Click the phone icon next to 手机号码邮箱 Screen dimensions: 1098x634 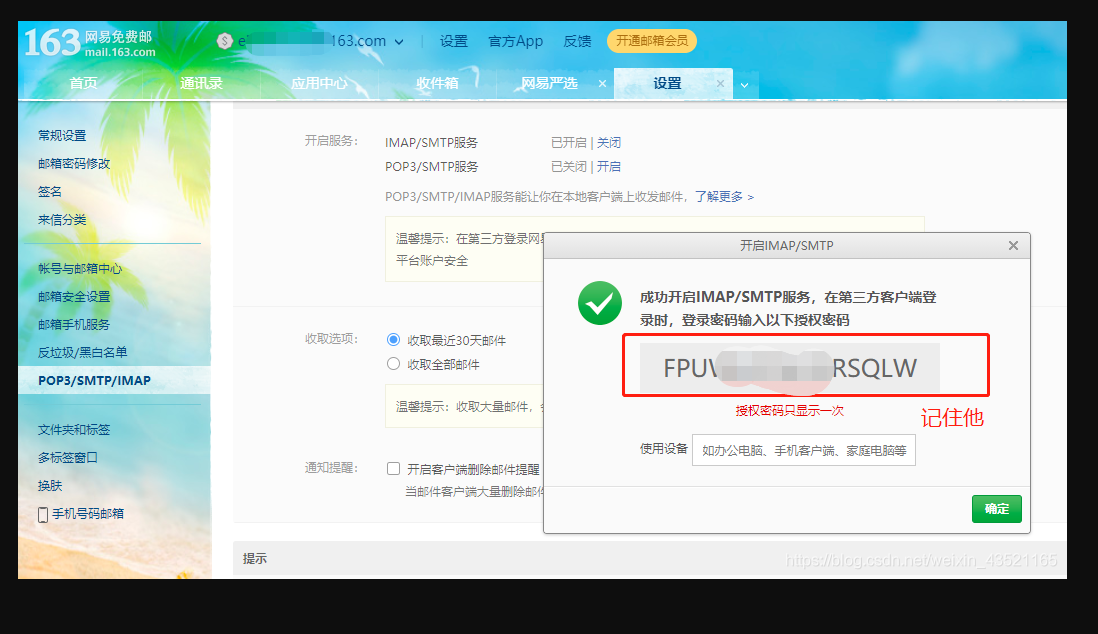42,514
